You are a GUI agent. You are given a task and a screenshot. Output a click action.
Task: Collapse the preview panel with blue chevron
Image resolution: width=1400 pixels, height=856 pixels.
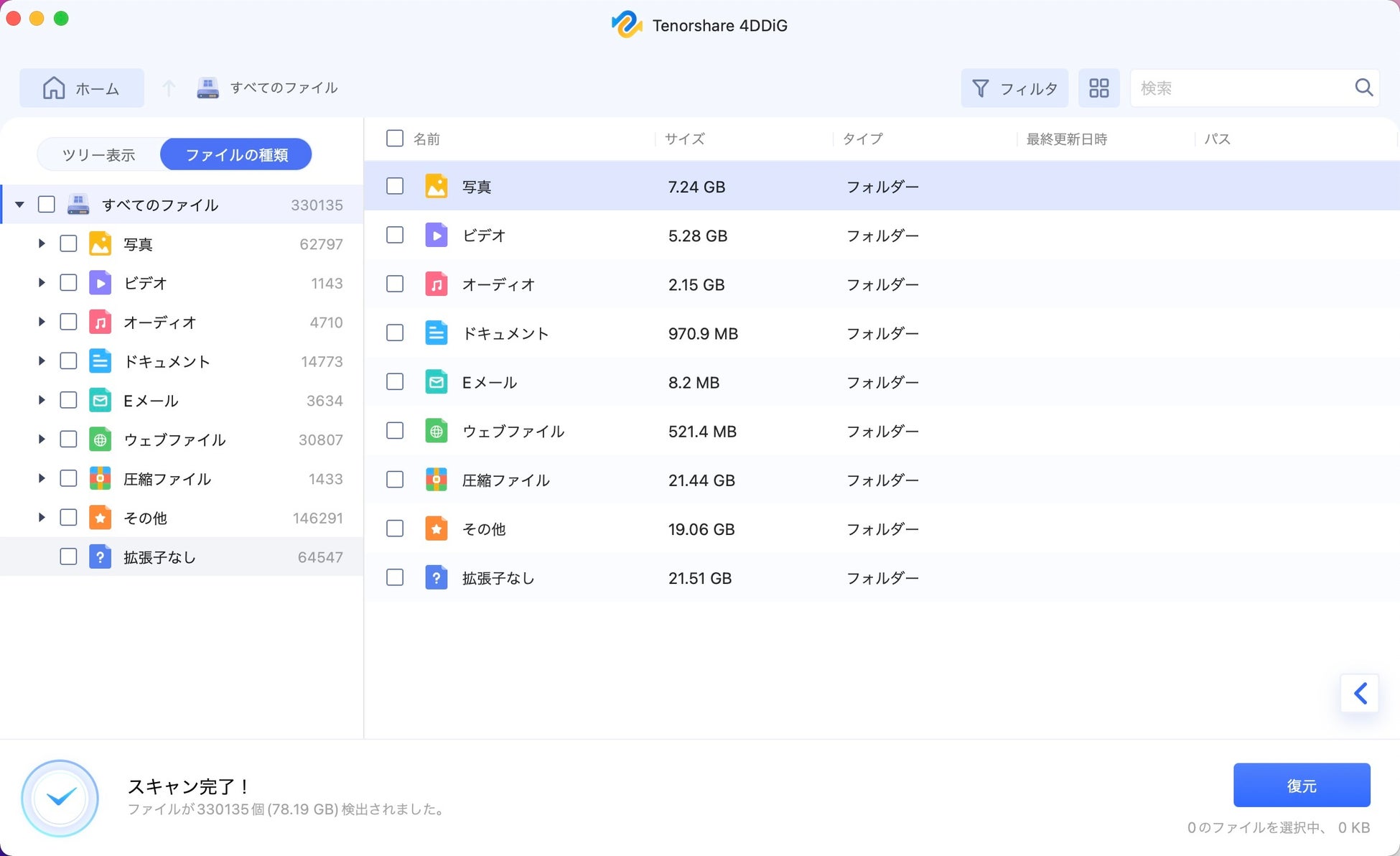(x=1359, y=693)
